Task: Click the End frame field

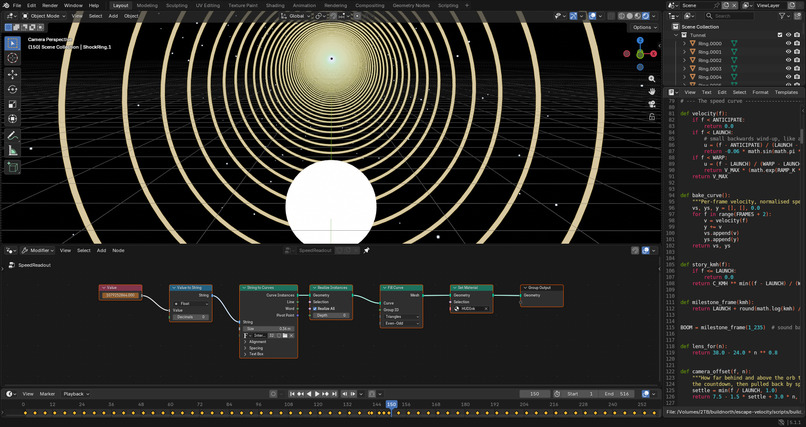Action: click(616, 394)
